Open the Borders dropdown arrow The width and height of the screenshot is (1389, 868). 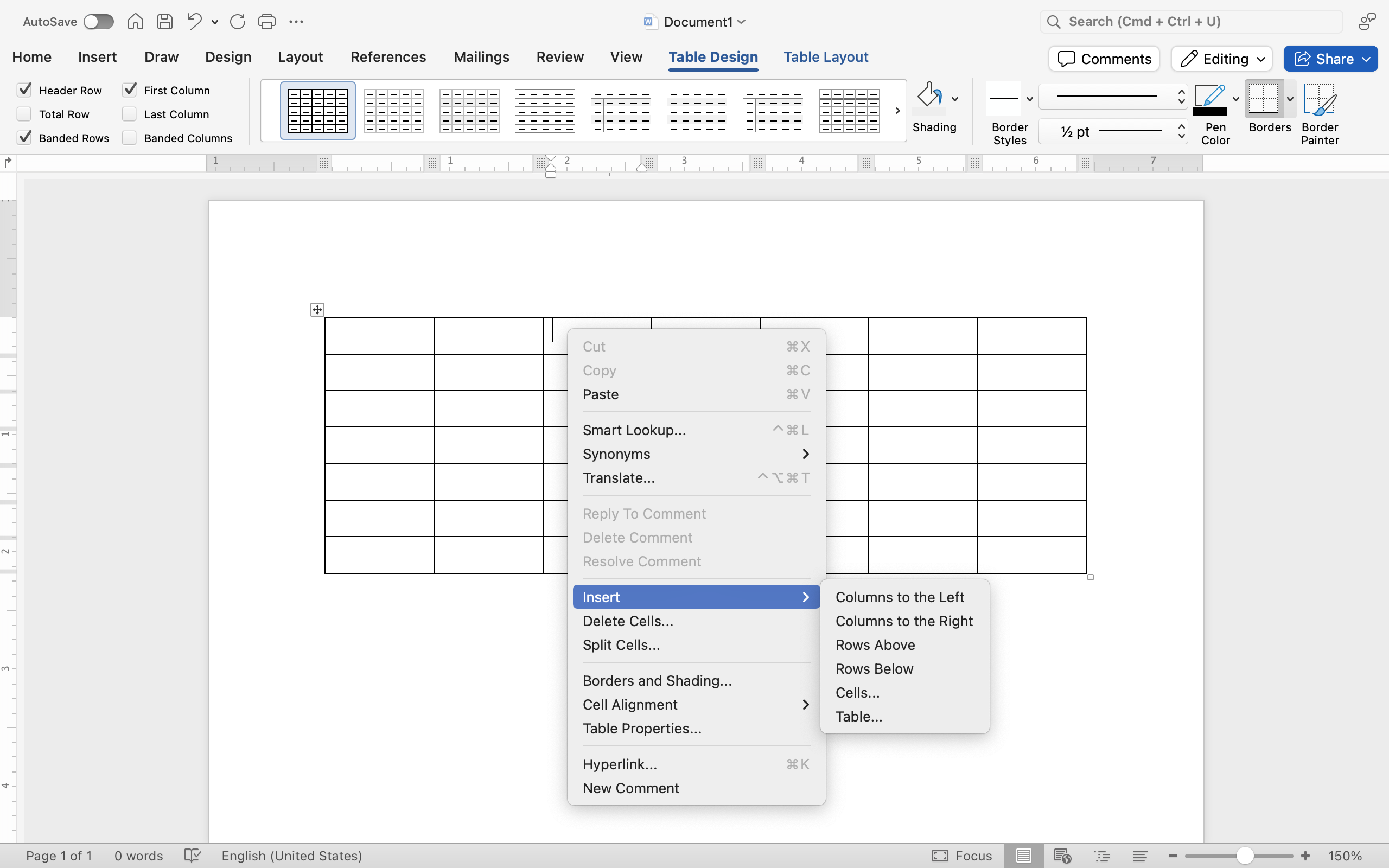pyautogui.click(x=1290, y=99)
